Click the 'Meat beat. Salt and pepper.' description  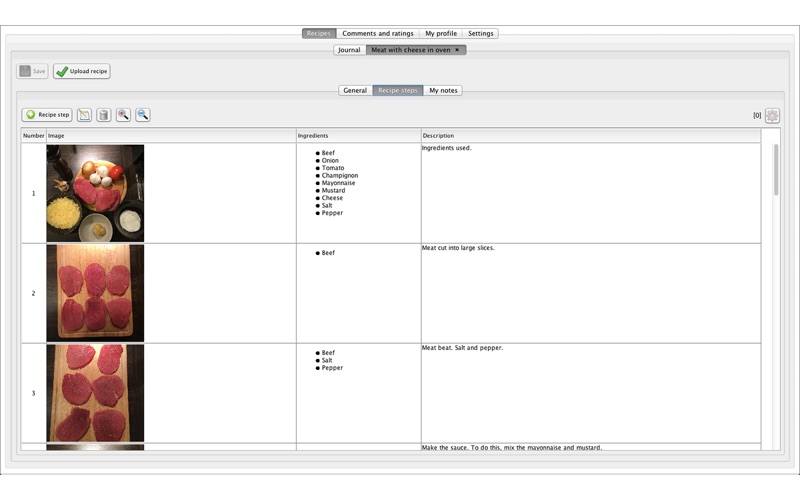click(462, 348)
